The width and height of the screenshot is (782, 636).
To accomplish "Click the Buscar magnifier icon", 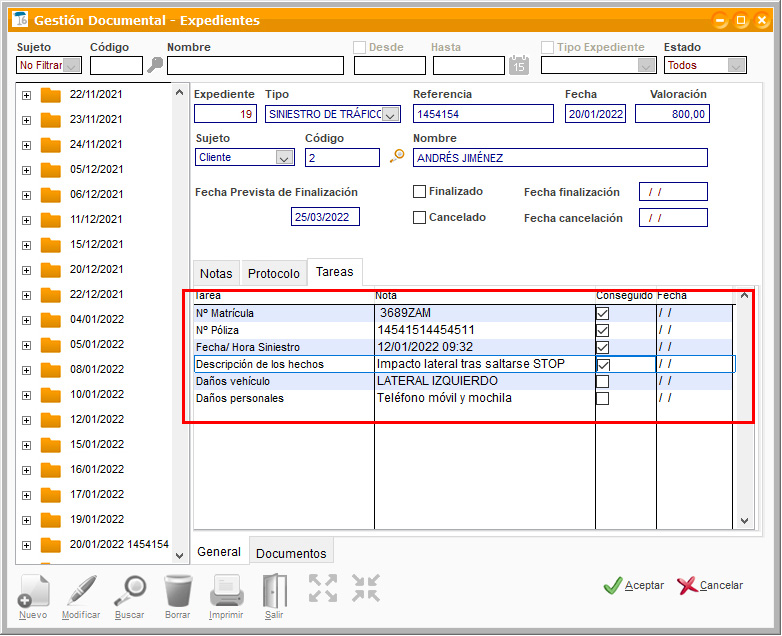I will pos(130,591).
